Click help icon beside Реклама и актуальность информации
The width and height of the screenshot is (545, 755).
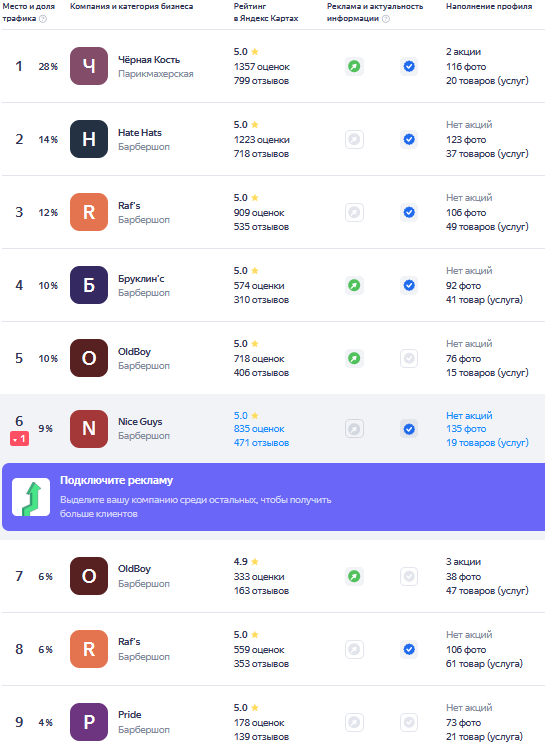[386, 19]
